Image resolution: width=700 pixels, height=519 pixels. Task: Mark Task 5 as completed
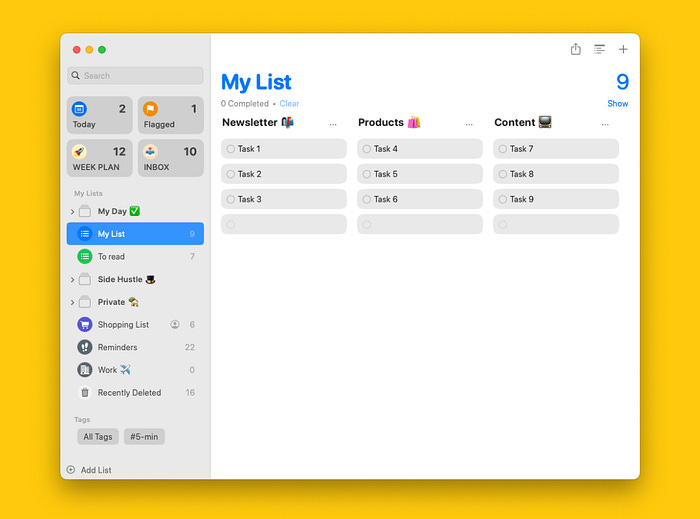(367, 174)
